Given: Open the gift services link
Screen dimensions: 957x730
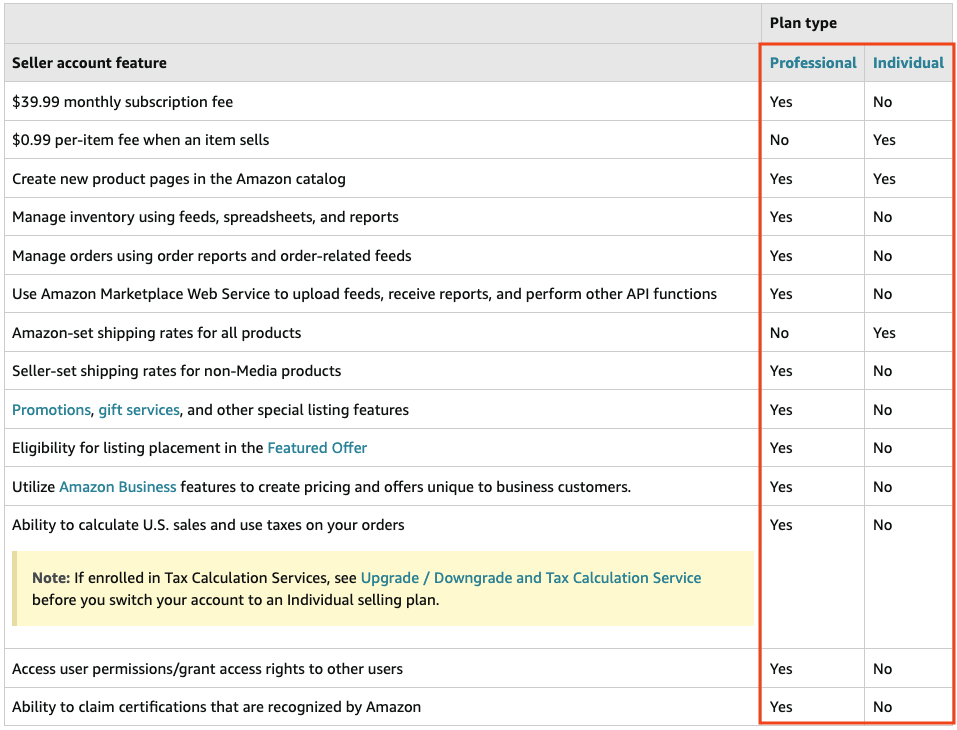Looking at the screenshot, I should (139, 410).
